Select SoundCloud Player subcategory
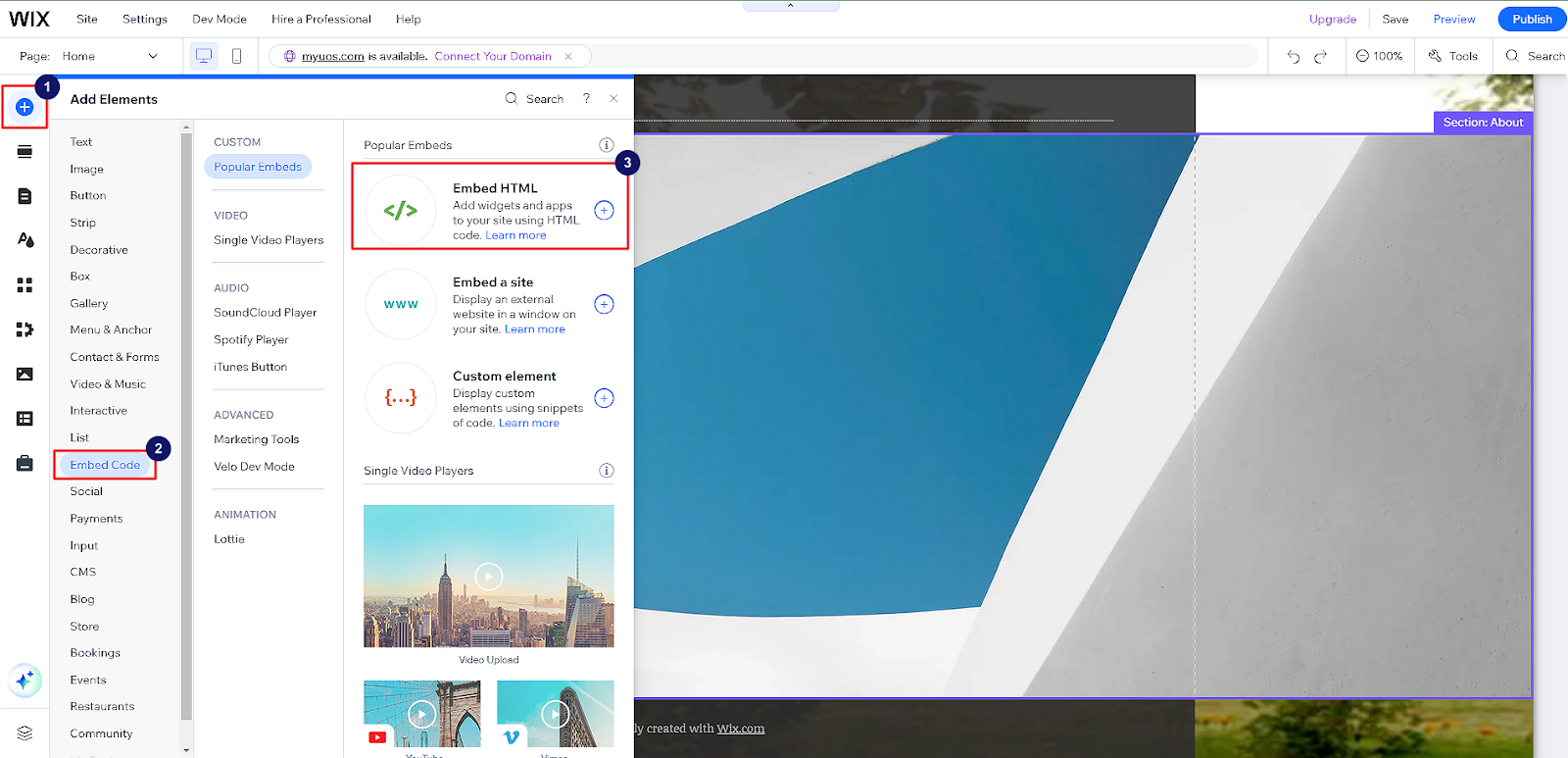The image size is (1568, 758). pyautogui.click(x=266, y=313)
